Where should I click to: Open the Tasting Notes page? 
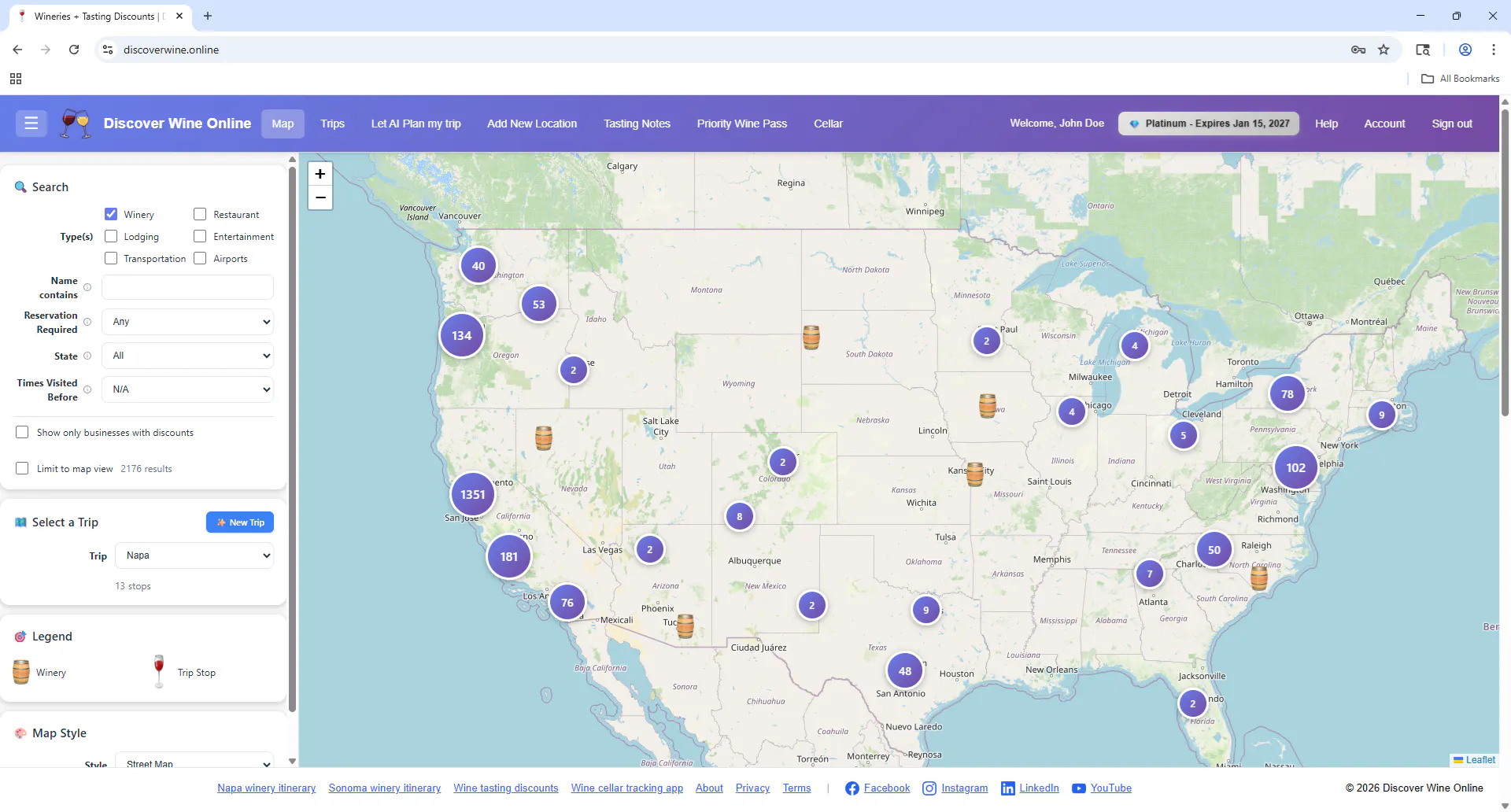tap(637, 124)
